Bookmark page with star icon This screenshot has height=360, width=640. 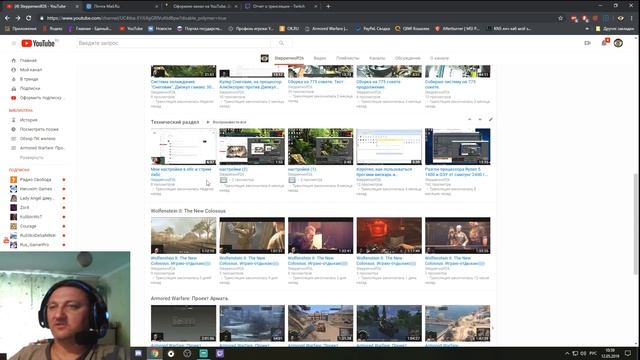(560, 18)
